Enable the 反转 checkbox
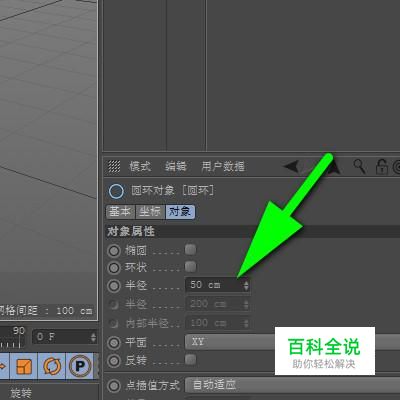 coord(190,359)
